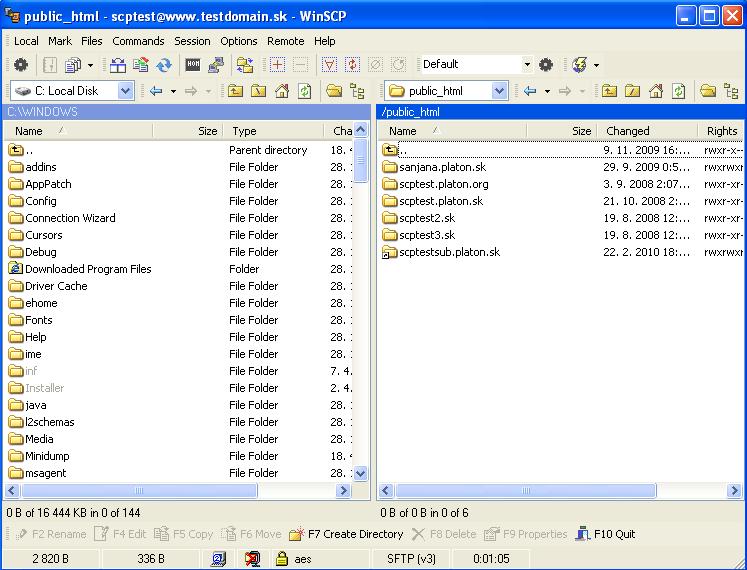Click the new session lightning icon

point(580,64)
